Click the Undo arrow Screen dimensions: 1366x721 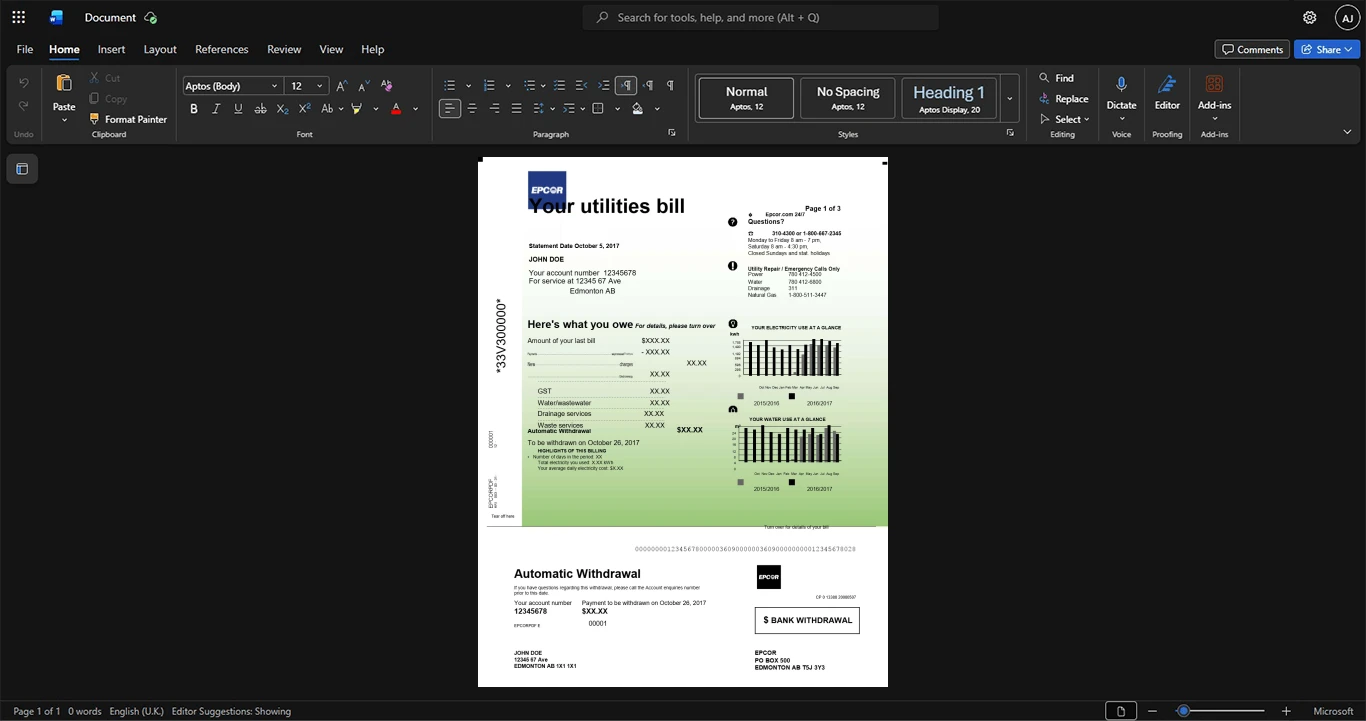tap(24, 83)
